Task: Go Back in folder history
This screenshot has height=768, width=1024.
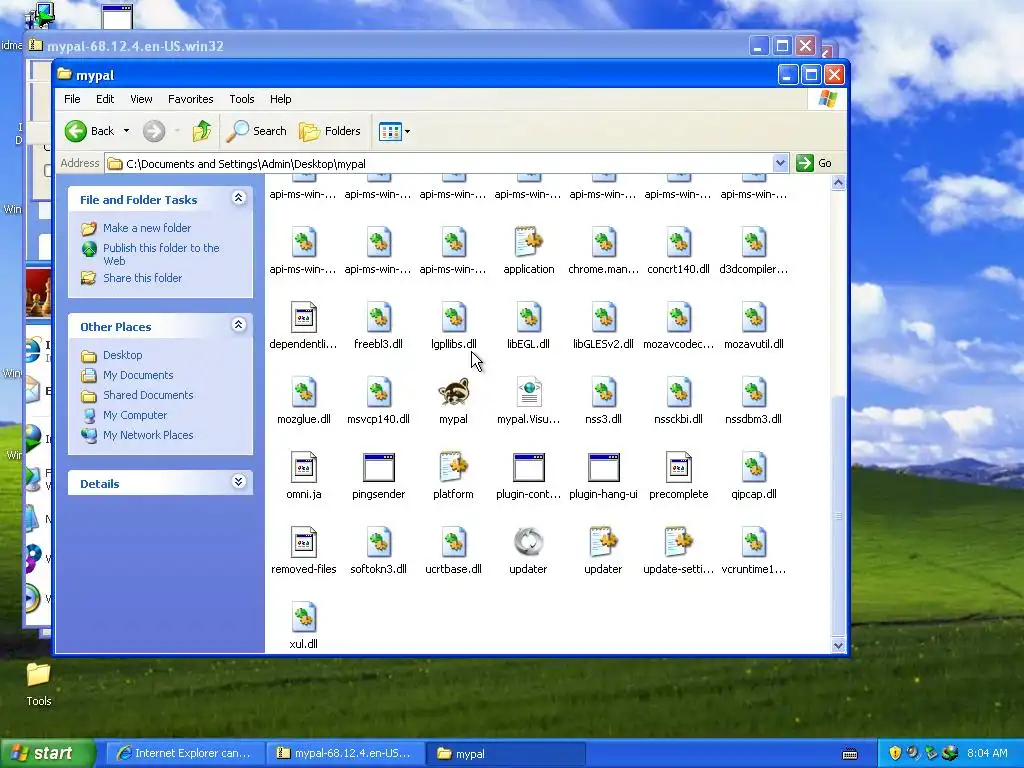Action: click(x=90, y=131)
